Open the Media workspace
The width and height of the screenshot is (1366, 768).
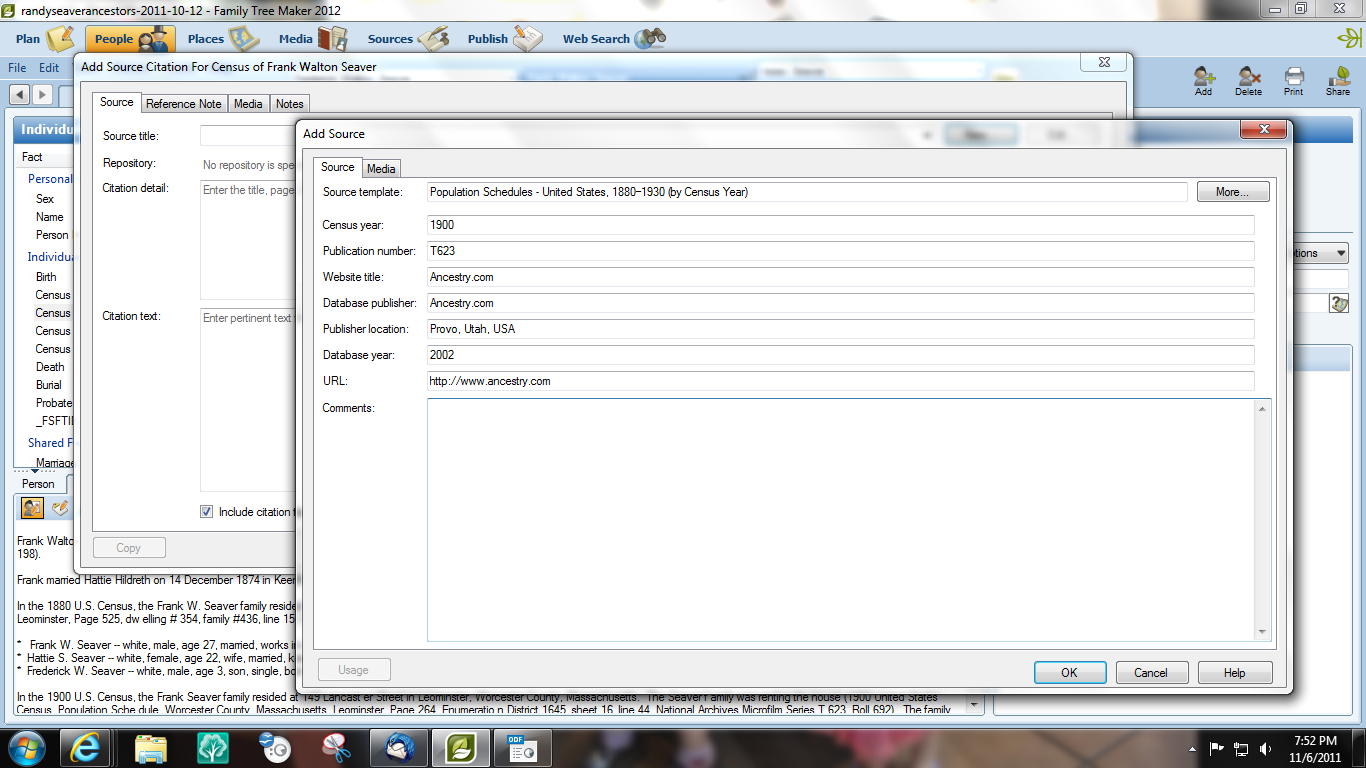tap(312, 39)
